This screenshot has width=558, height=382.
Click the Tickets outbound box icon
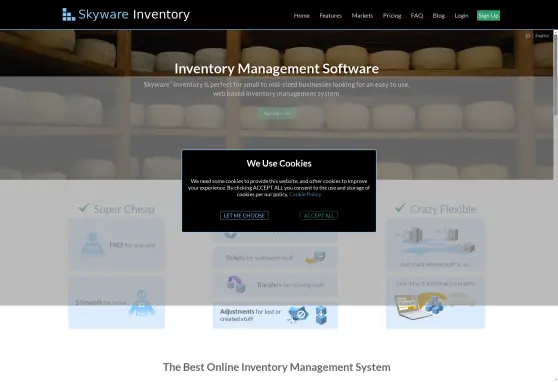pyautogui.click(x=315, y=257)
